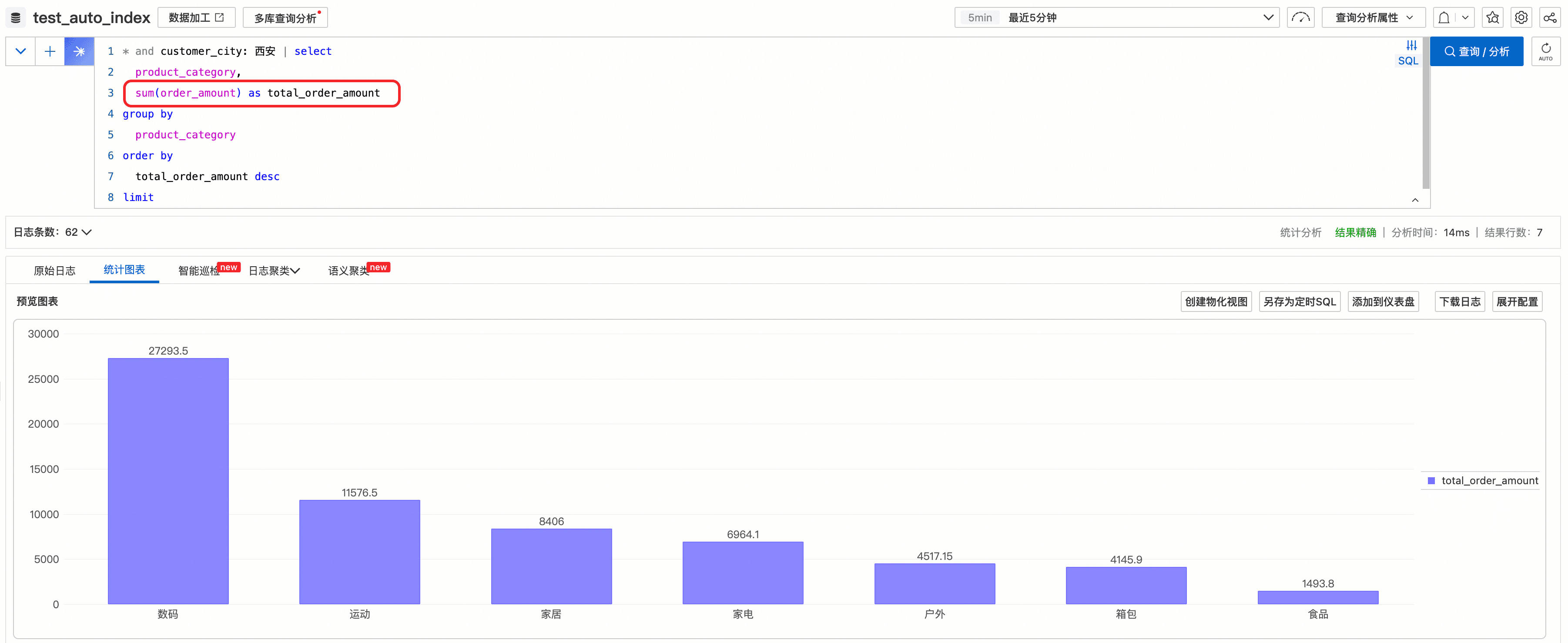Collapse the editor with bottom-right caret
Image resolution: width=1568 pixels, height=643 pixels.
[1415, 200]
